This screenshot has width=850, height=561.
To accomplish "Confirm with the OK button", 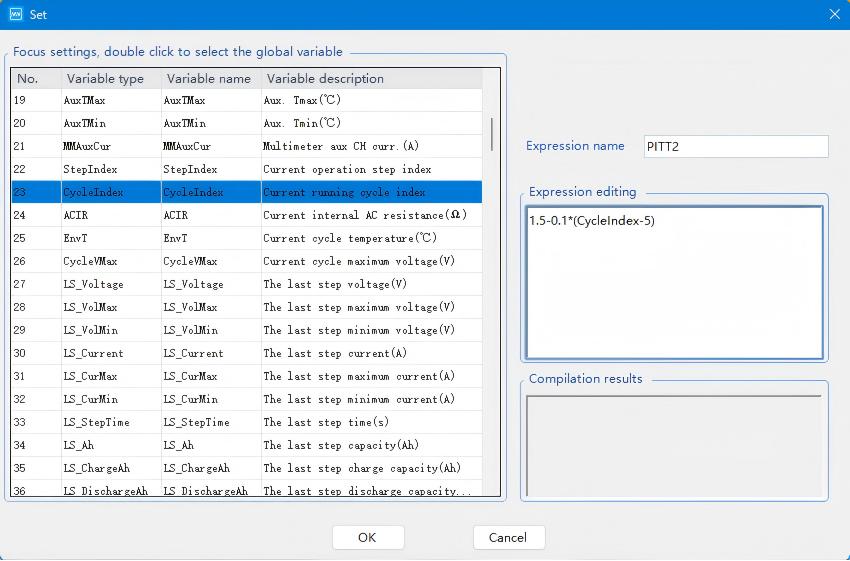I will tap(368, 537).
